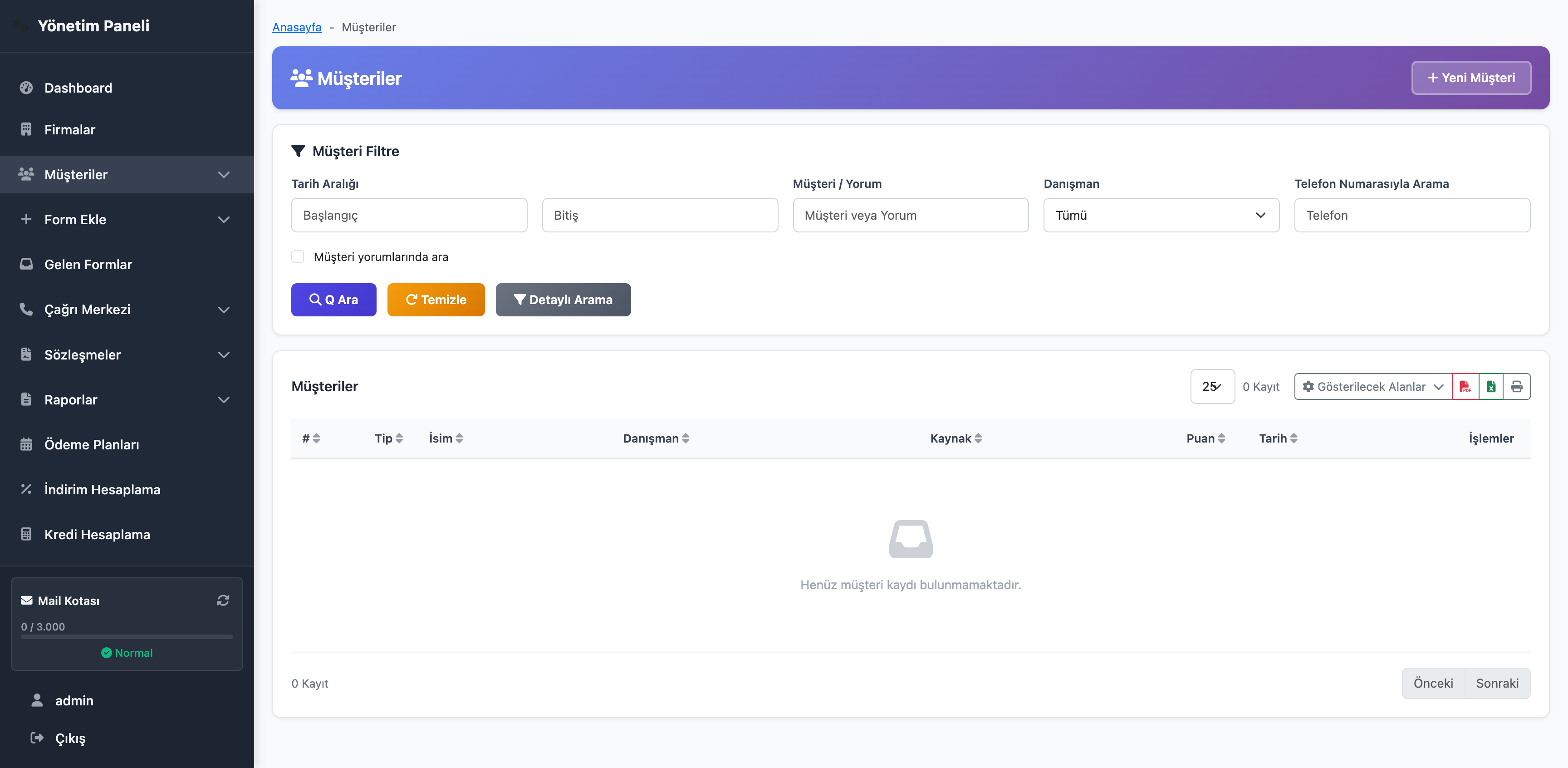
Task: Sort the table by Tarih column
Action: tap(1293, 438)
